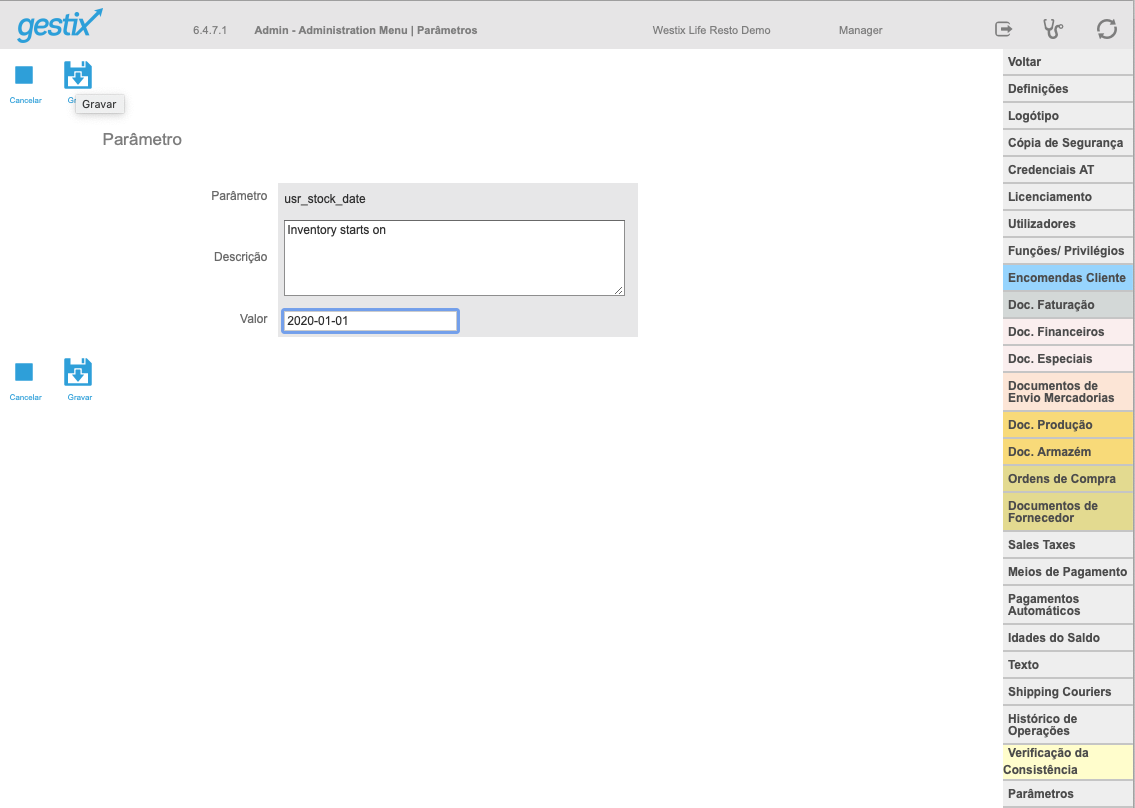The width and height of the screenshot is (1135, 808).
Task: Open Verificação da Consistência menu item
Action: click(1068, 762)
